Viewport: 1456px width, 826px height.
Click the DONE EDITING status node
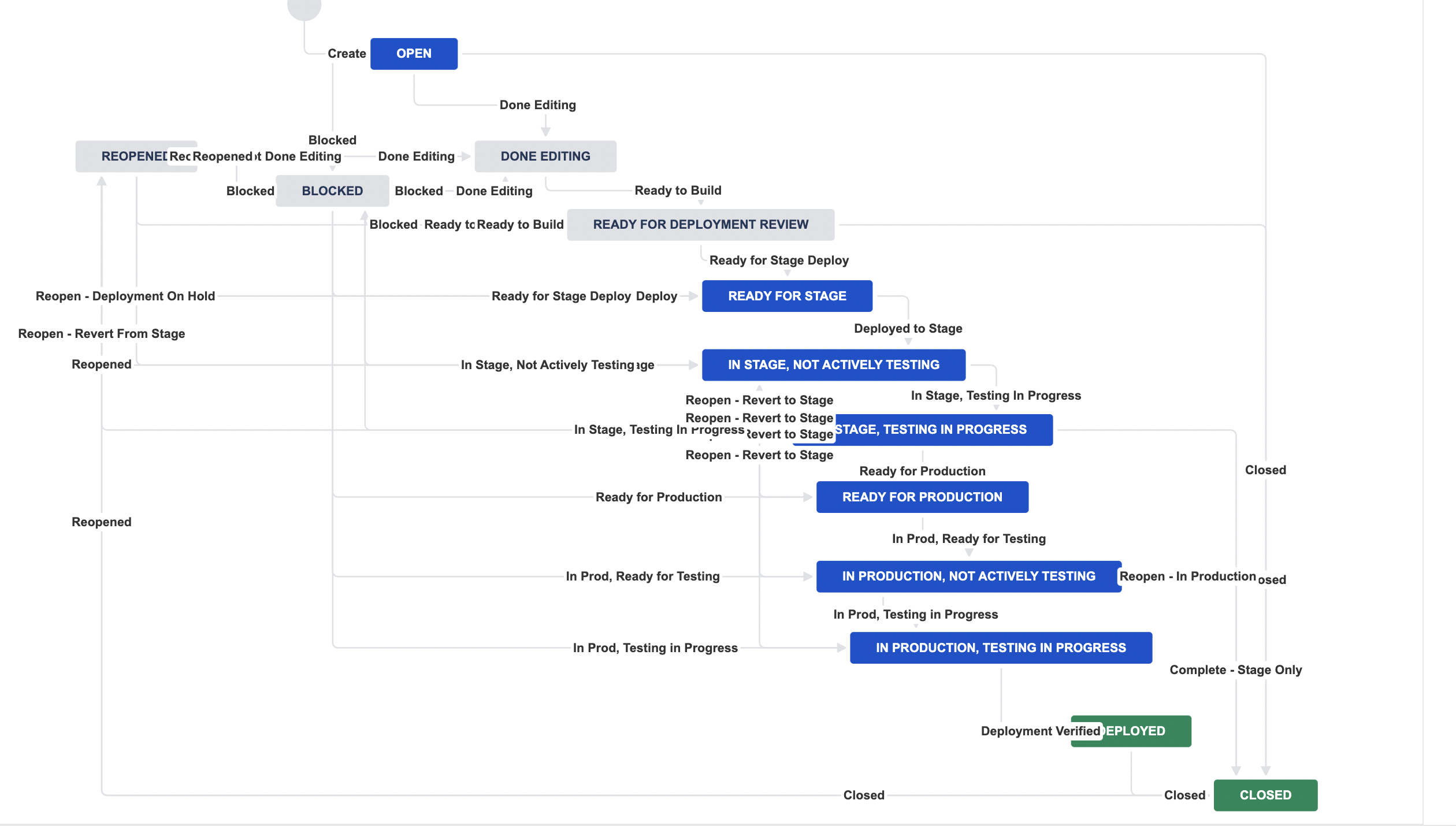point(545,156)
